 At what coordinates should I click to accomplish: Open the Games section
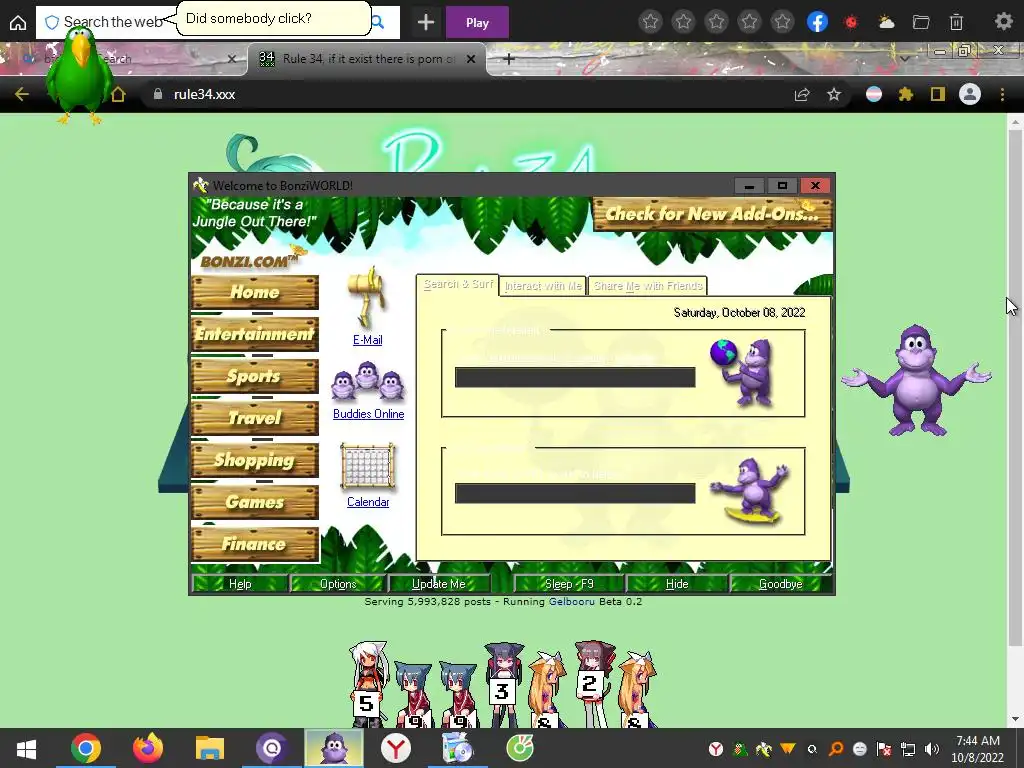[x=255, y=502]
